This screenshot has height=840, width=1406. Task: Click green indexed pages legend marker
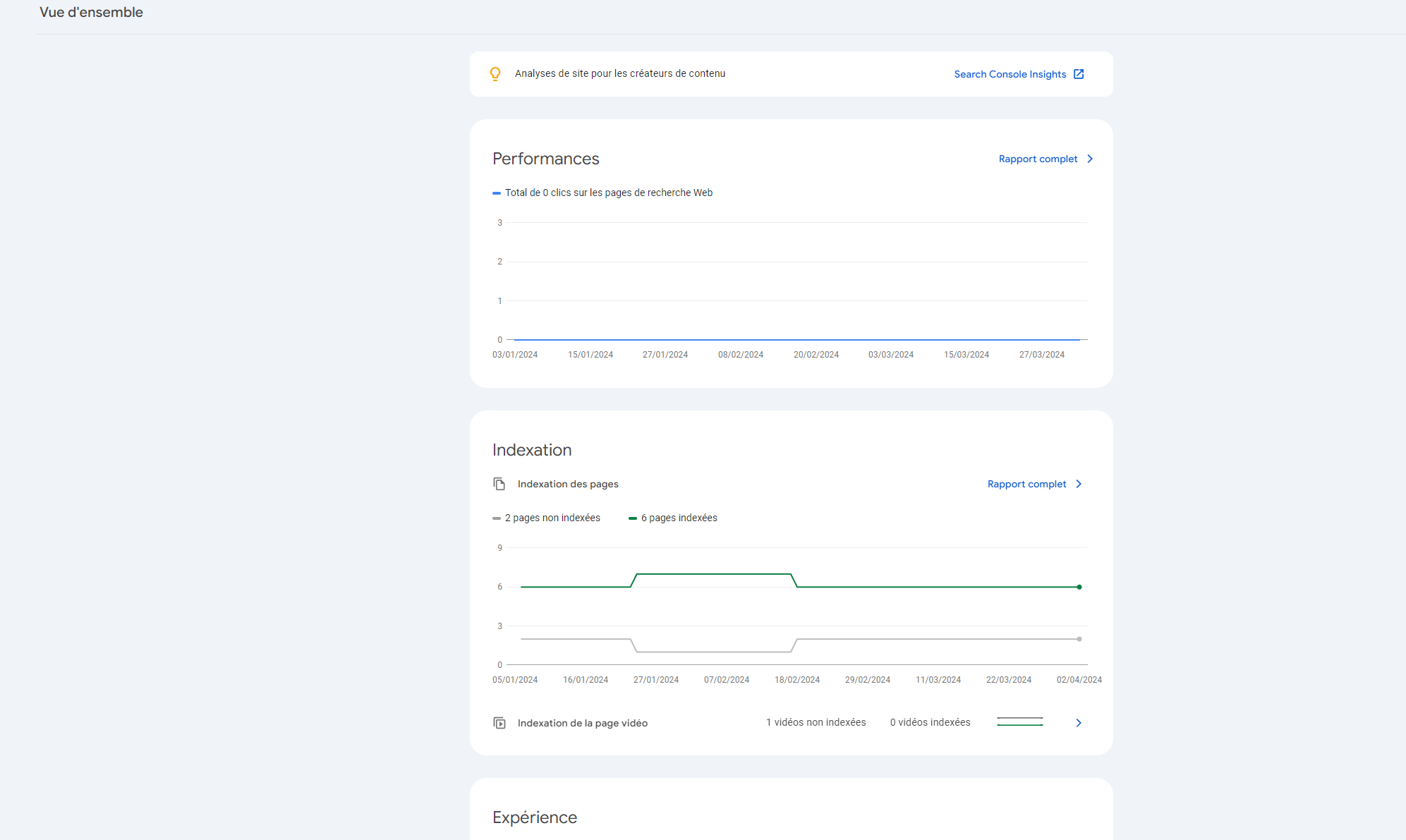point(633,518)
